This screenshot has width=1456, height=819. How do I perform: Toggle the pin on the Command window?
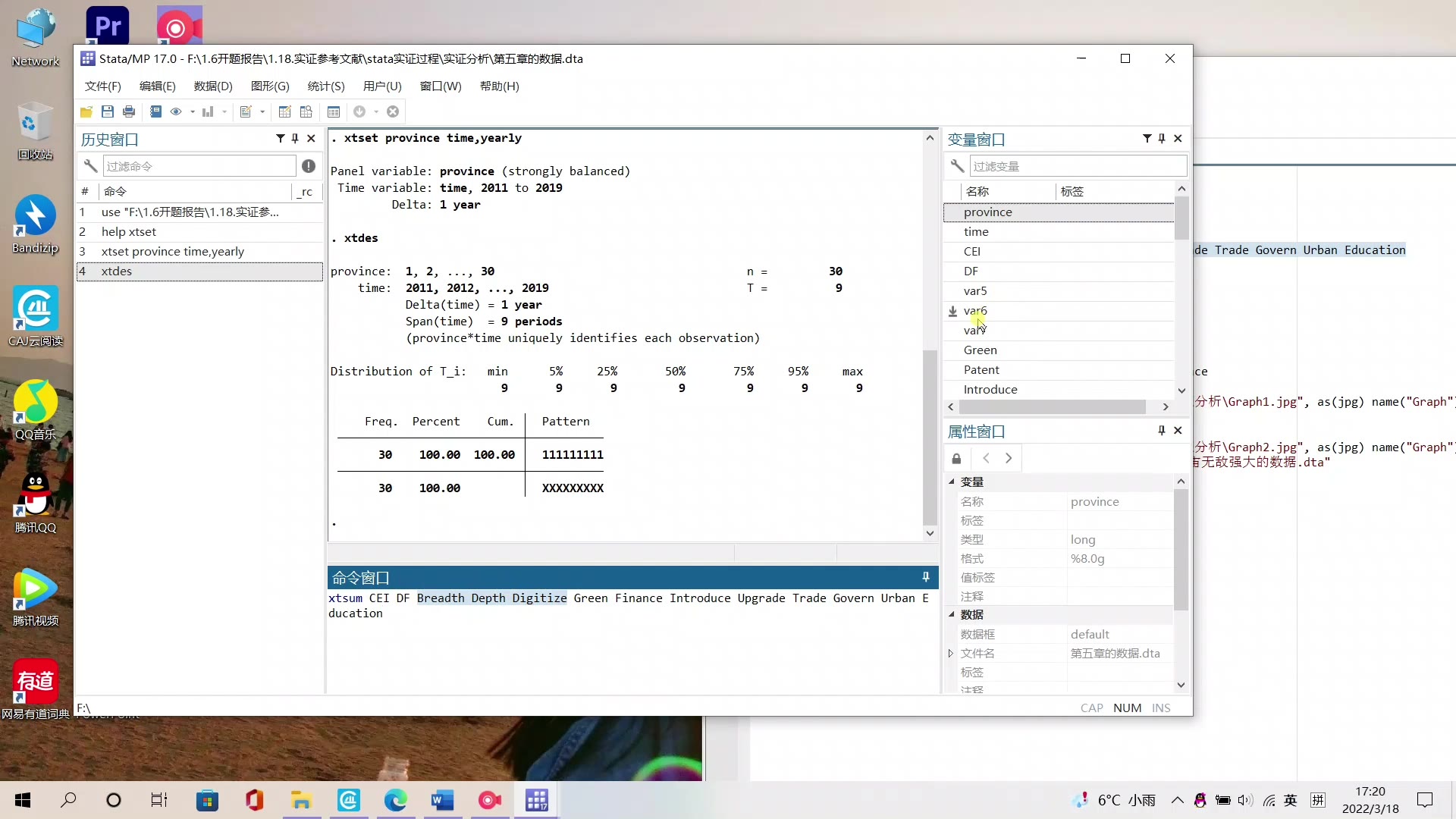[926, 577]
